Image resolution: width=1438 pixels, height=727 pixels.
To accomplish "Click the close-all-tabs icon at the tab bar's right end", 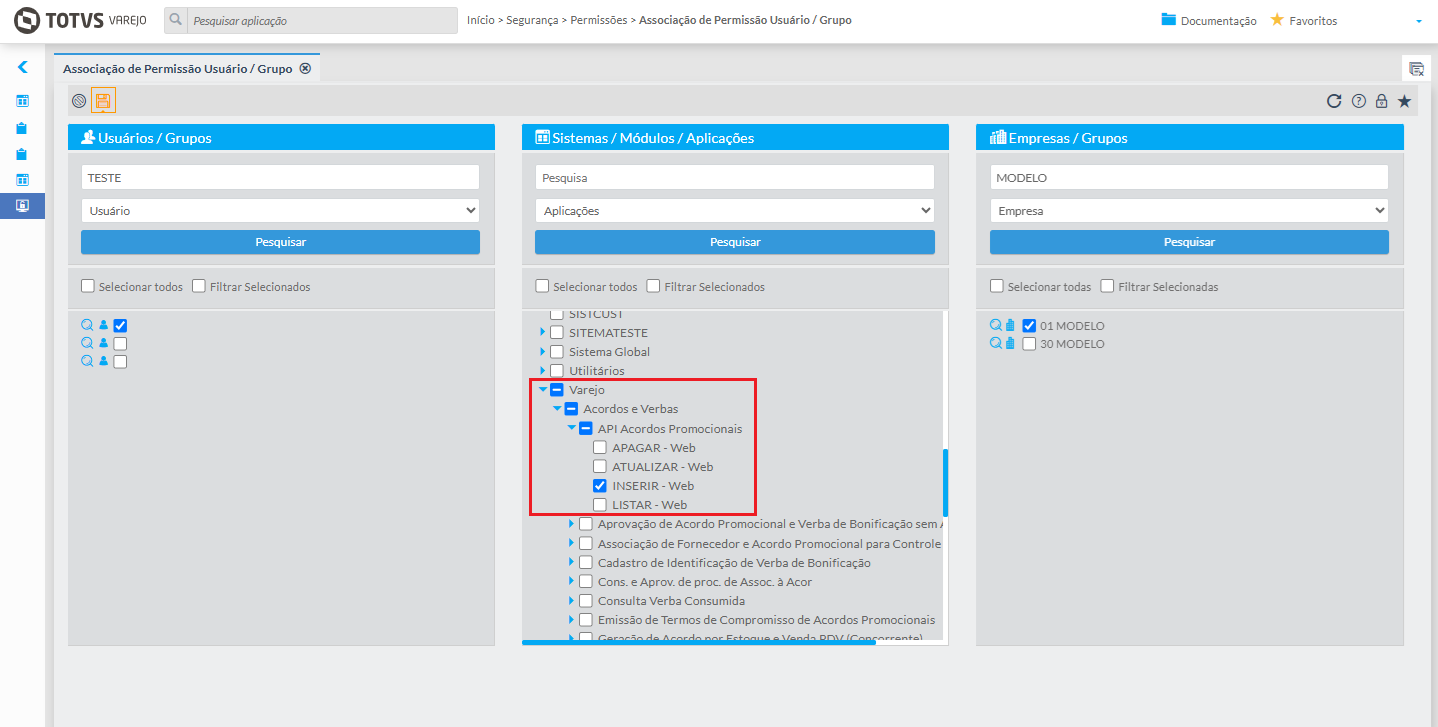I will [1416, 68].
